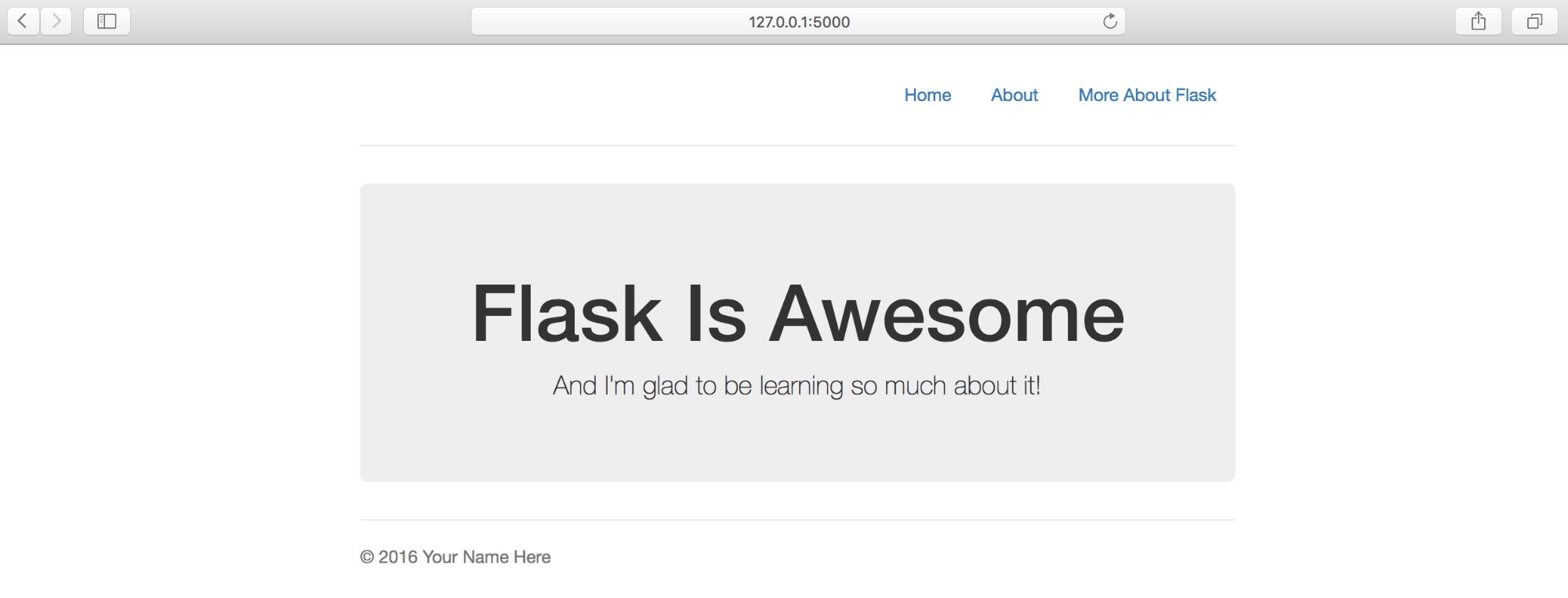This screenshot has height=598, width=1568.
Task: Open the More About Flask link
Action: coord(1147,95)
